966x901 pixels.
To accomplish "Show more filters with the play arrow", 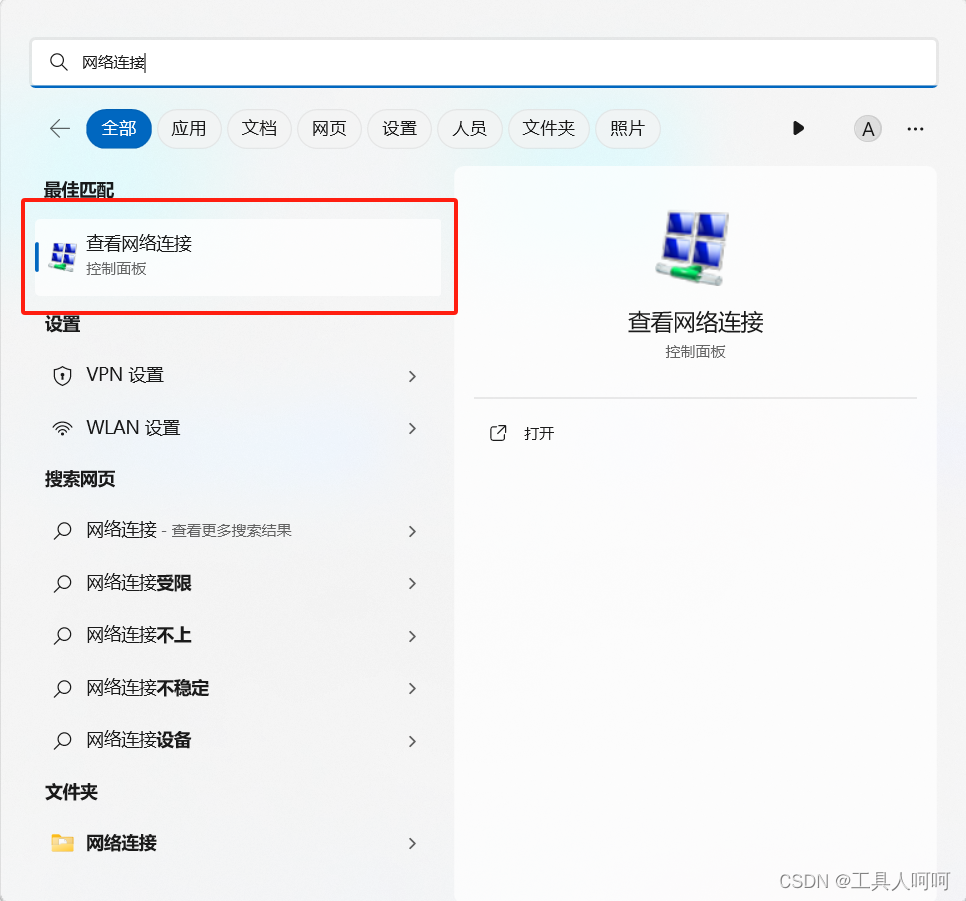I will (x=798, y=128).
